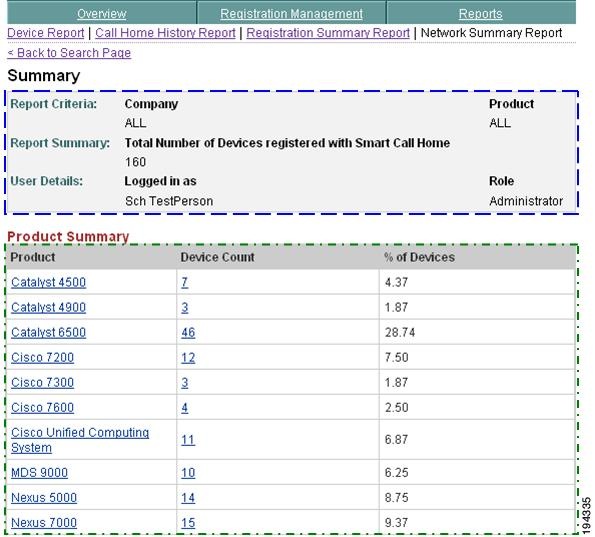Click device count 14 for Nexus 5000
Screen dimensions: 595x537
click(x=188, y=498)
